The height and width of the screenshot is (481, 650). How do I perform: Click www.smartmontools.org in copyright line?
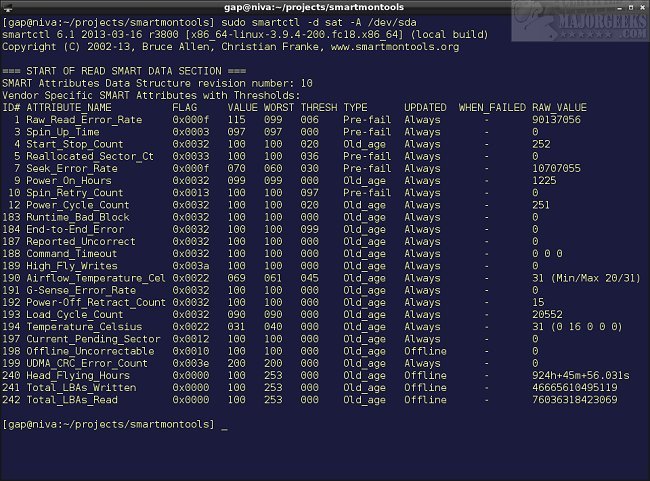[x=395, y=47]
